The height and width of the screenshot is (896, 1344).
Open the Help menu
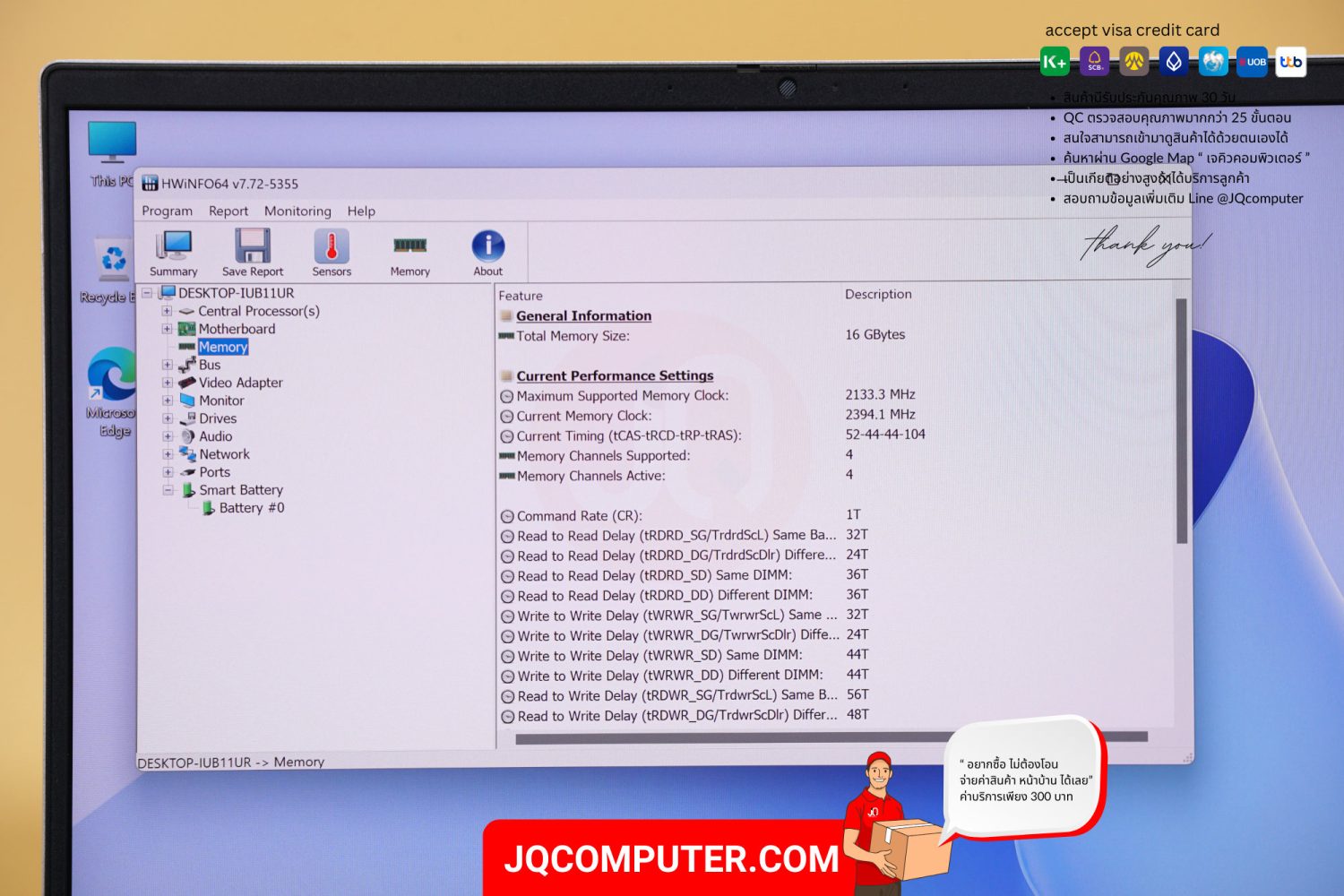click(361, 211)
